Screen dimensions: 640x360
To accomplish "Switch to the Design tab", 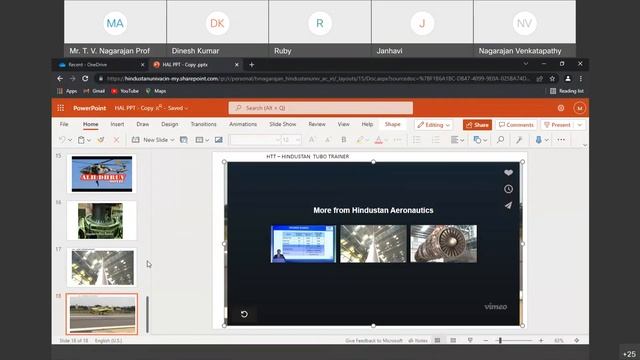I will (x=169, y=124).
